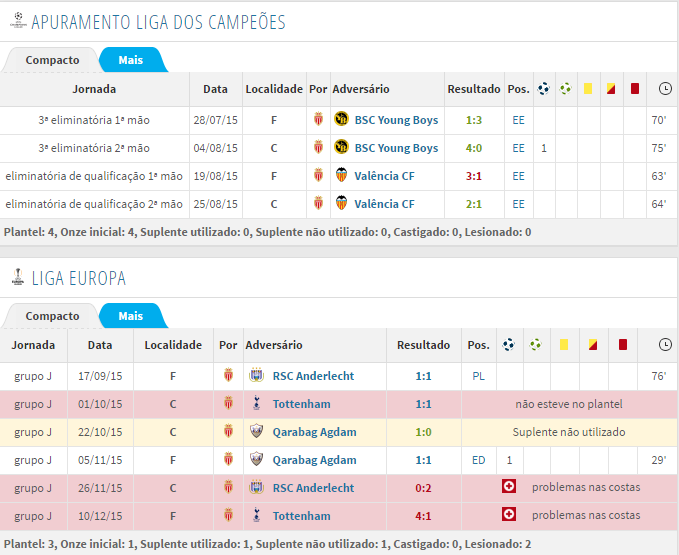
Task: Open match result 3:1 against Valência CF
Action: pos(474,176)
